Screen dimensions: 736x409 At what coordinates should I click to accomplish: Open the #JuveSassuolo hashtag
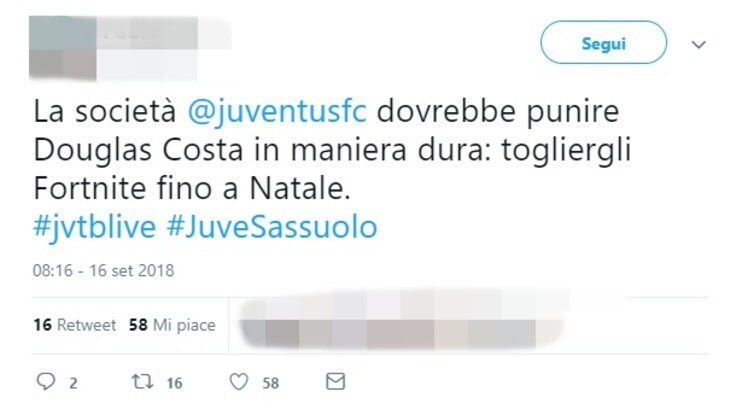coord(272,228)
